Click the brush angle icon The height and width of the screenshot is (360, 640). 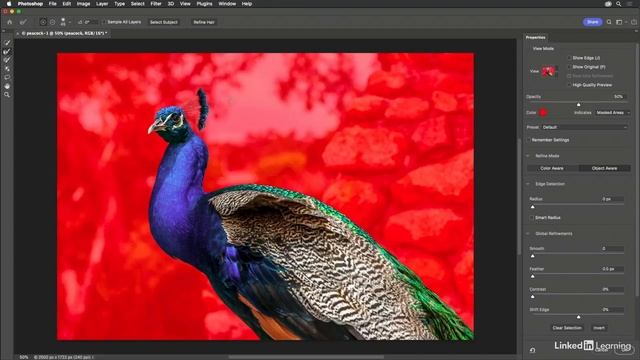click(x=80, y=22)
